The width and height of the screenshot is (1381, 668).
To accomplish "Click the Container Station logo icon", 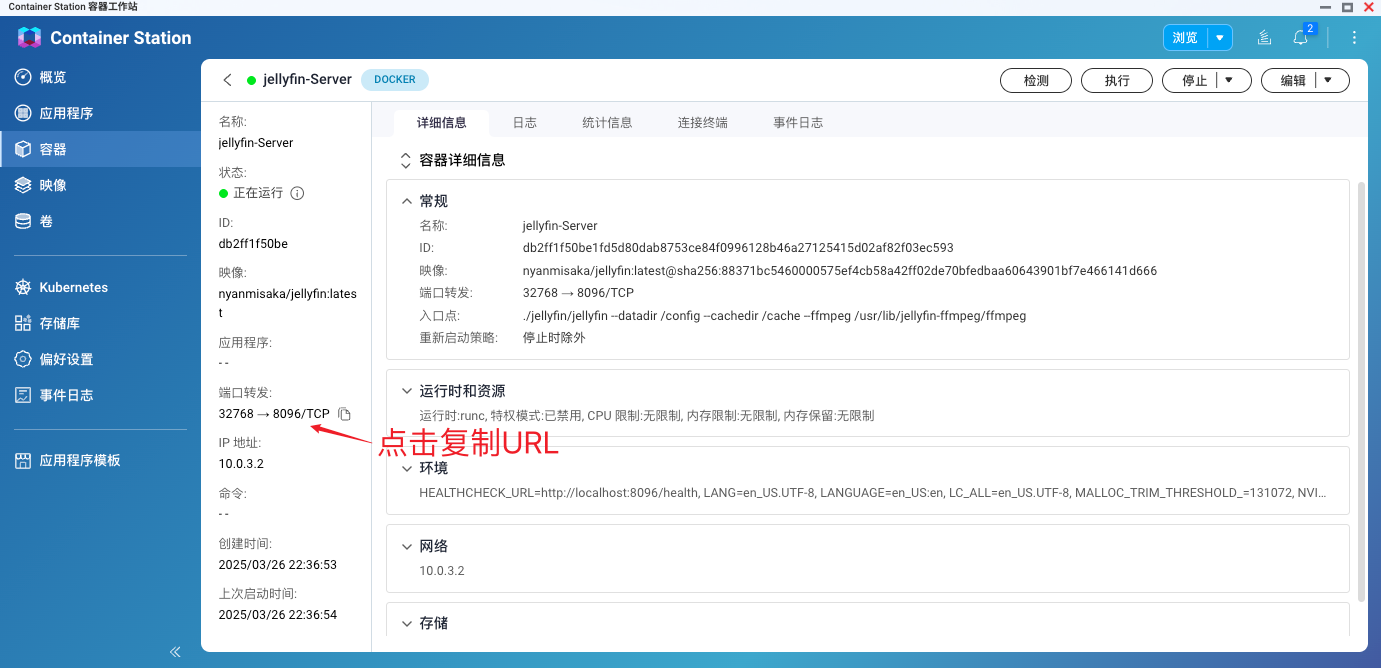I will click(29, 38).
